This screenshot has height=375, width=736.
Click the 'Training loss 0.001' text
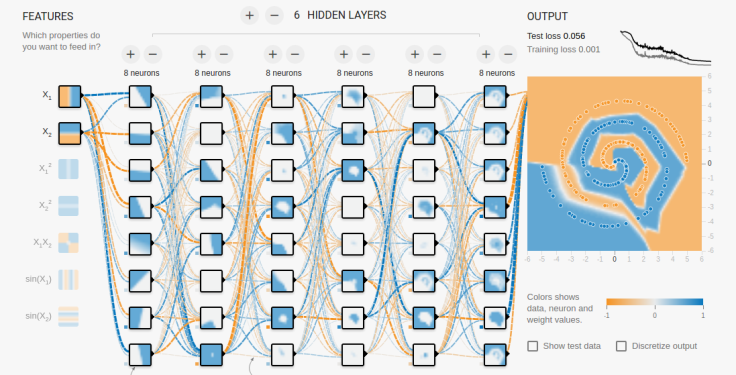pos(563,49)
